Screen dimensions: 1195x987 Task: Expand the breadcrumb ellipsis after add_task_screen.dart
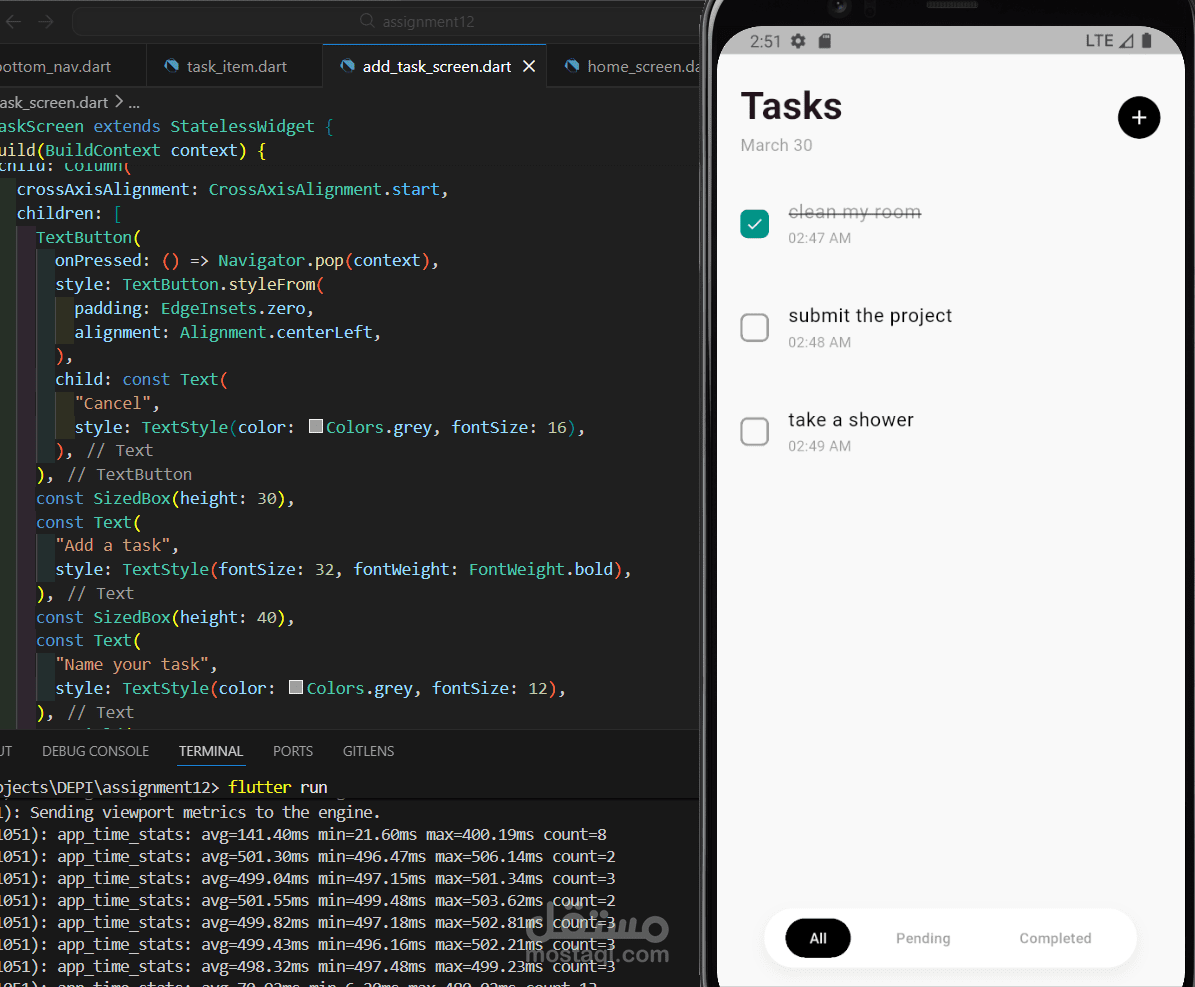pyautogui.click(x=133, y=102)
